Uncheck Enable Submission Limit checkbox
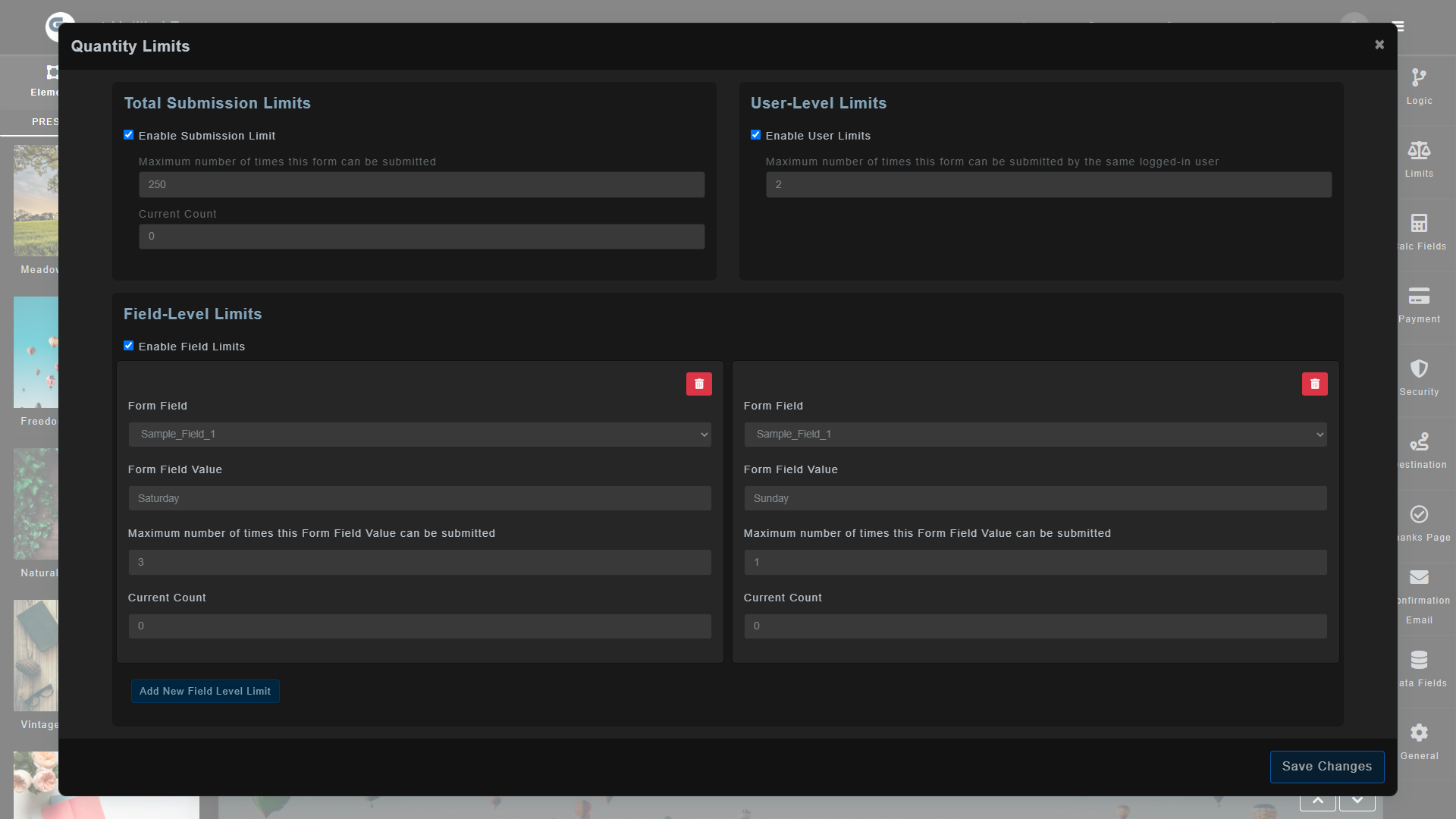Screen dimensions: 1456x819 pyautogui.click(x=129, y=135)
